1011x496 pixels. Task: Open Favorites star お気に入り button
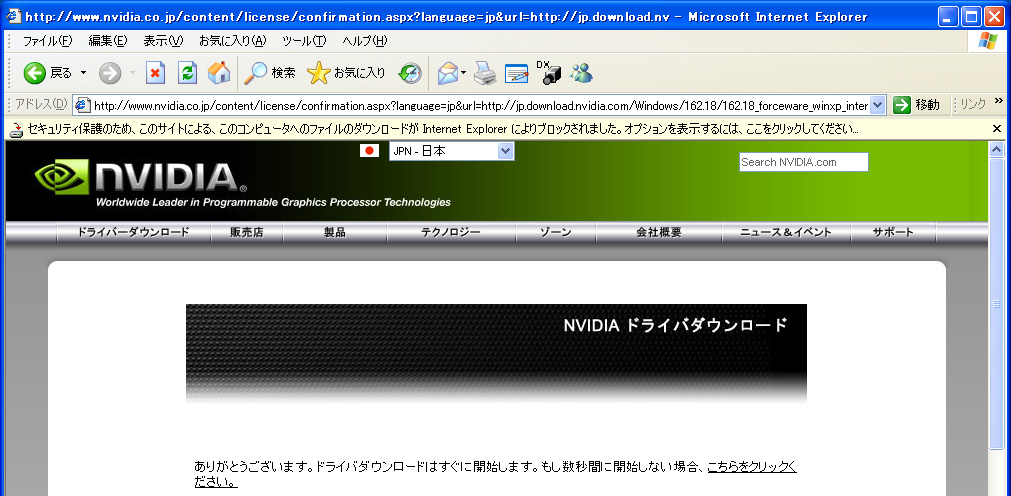tap(346, 74)
